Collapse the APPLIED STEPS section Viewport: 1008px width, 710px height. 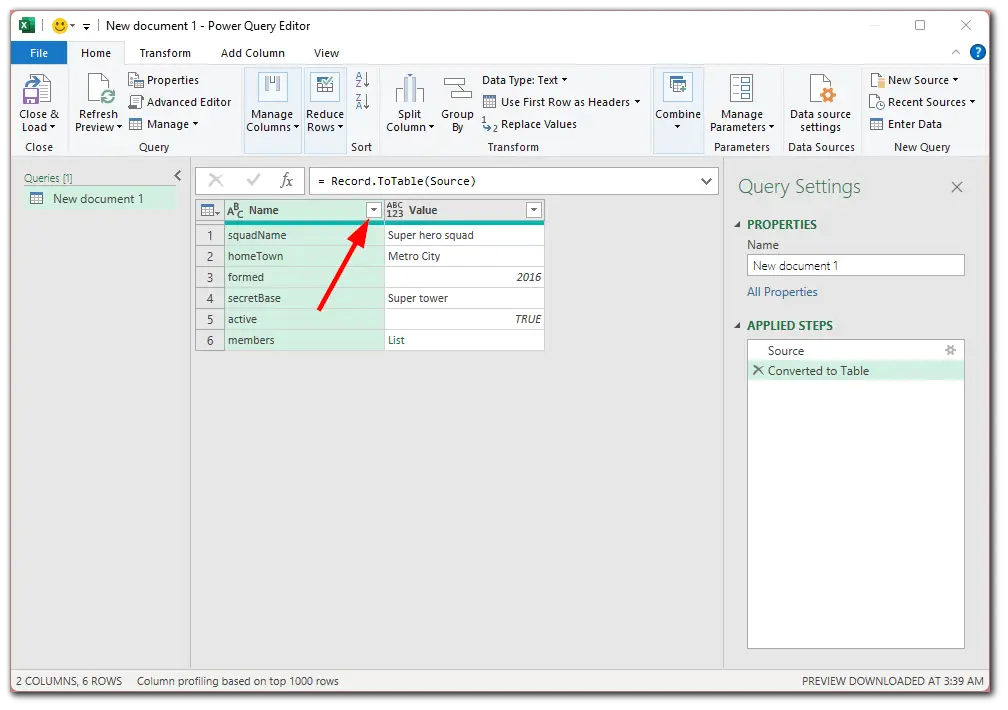coord(737,325)
